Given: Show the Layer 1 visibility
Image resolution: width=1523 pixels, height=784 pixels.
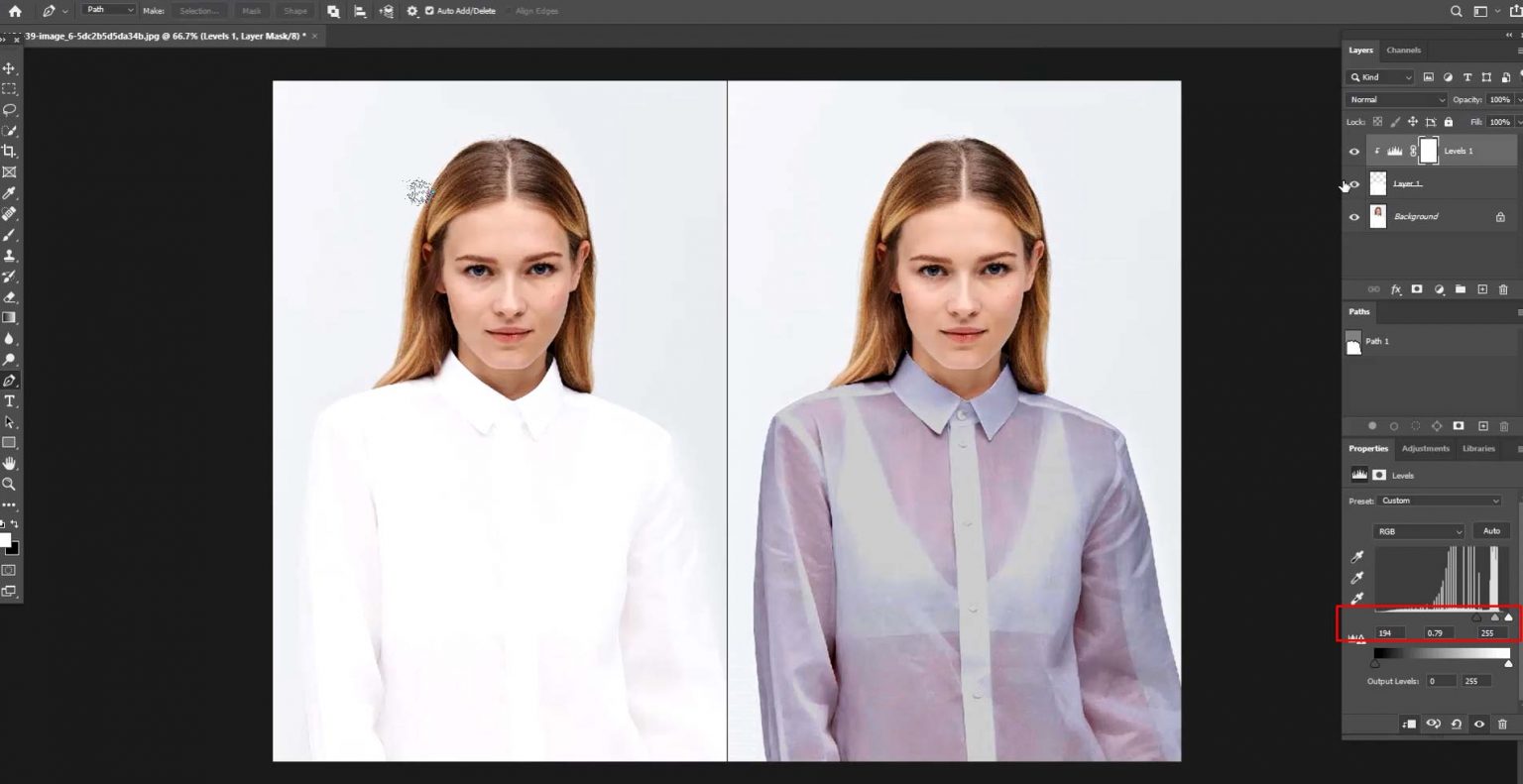Looking at the screenshot, I should 1354,183.
